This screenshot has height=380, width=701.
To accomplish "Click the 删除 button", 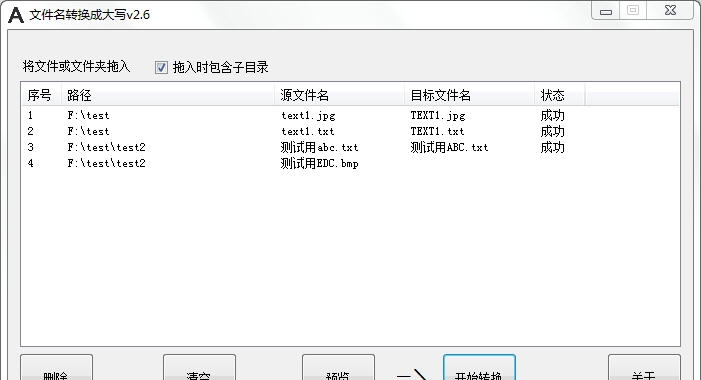I will [x=56, y=367].
